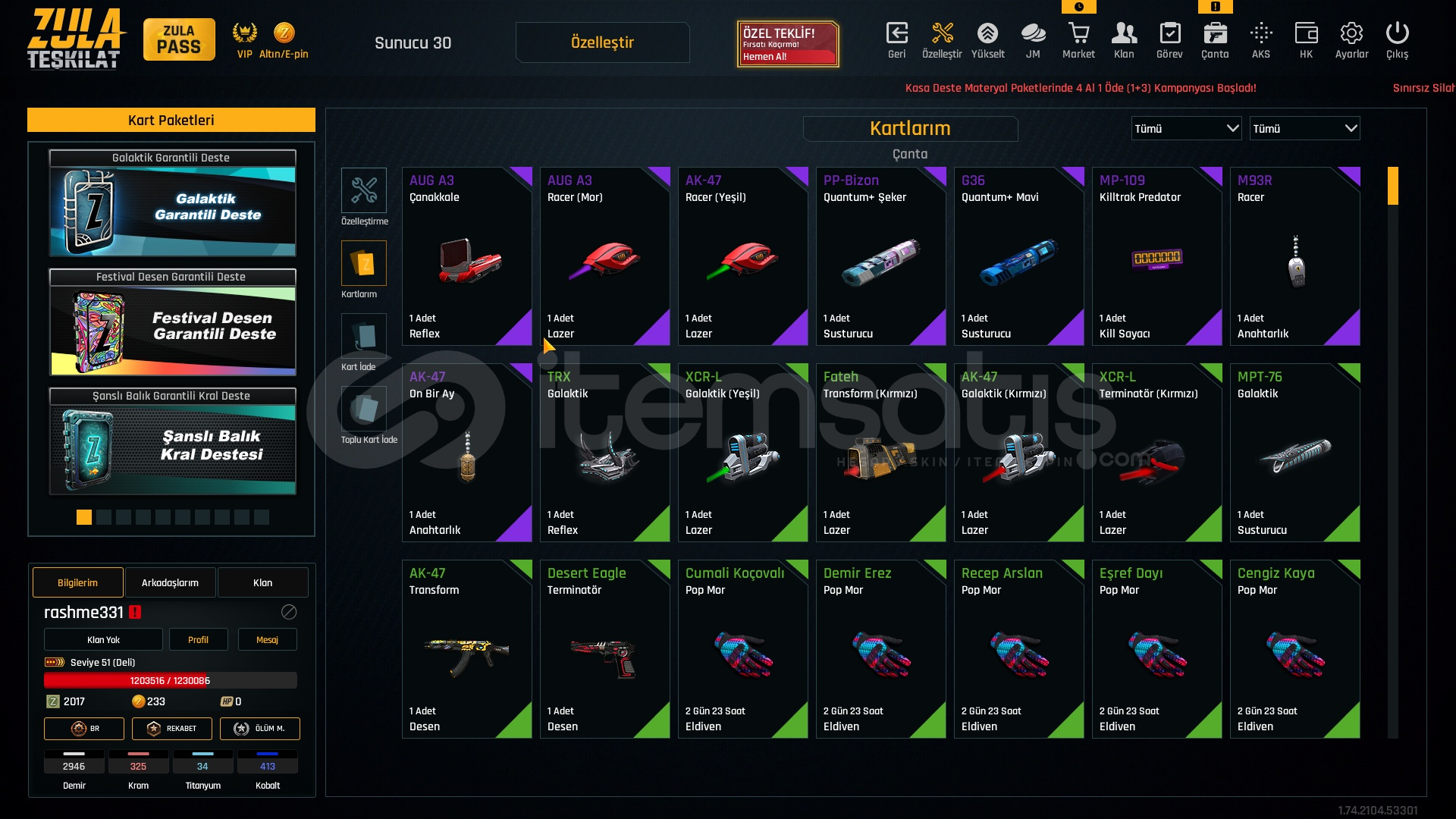Screen dimensions: 1456x819
Task: Toggle the block icon next to rashme331
Action: [x=289, y=612]
